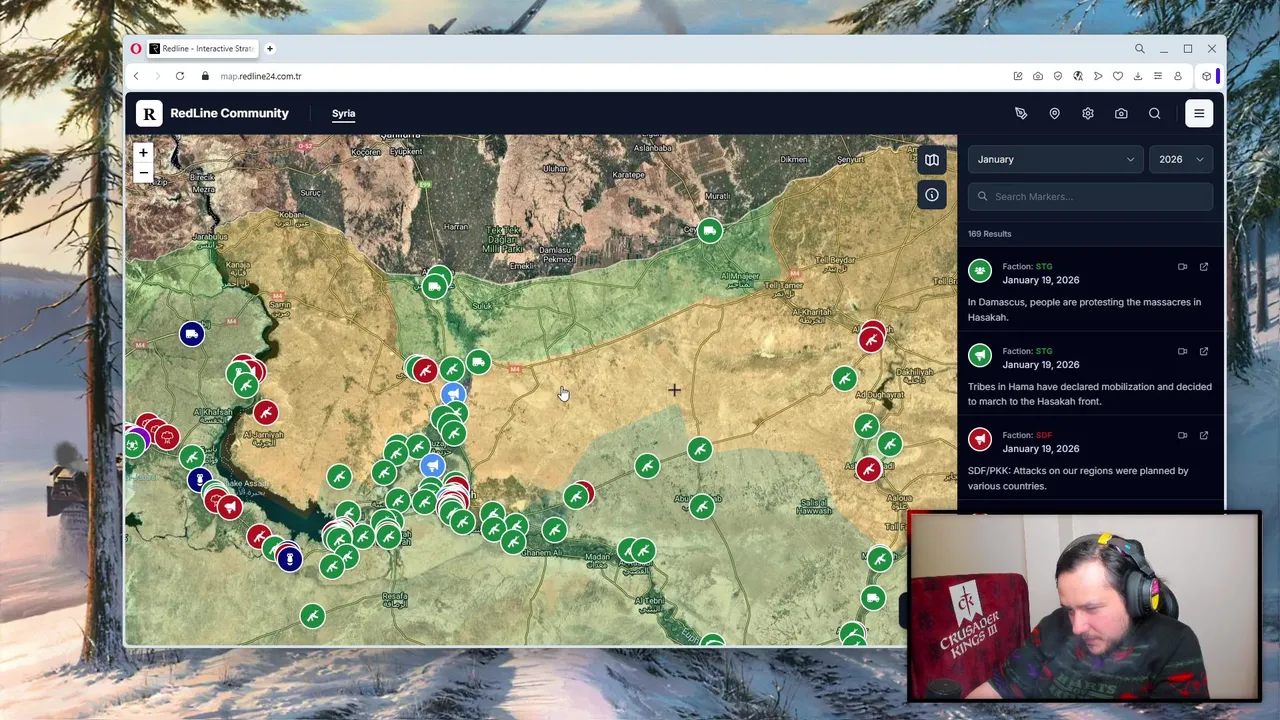Viewport: 1280px width, 720px height.
Task: Toggle the map layers icon
Action: 932,160
